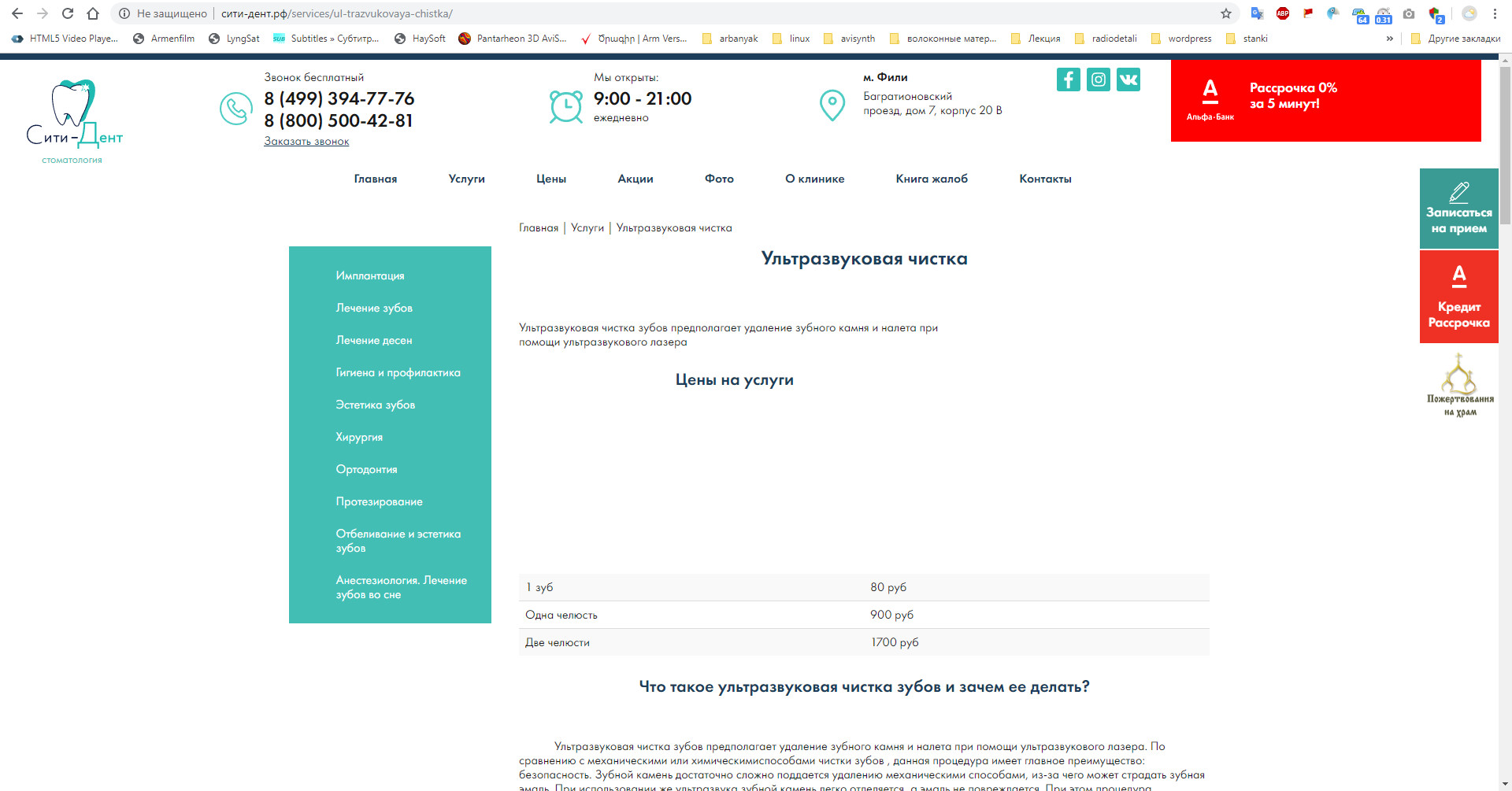Image resolution: width=1512 pixels, height=791 pixels.
Task: Click the Заказать звонок link
Action: click(306, 142)
